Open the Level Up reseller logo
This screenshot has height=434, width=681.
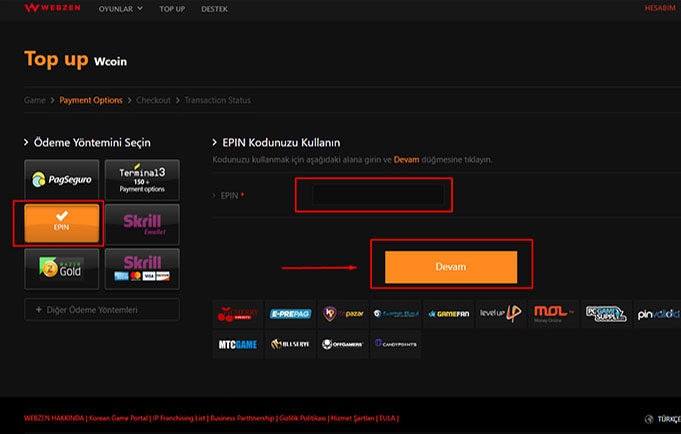coord(501,314)
